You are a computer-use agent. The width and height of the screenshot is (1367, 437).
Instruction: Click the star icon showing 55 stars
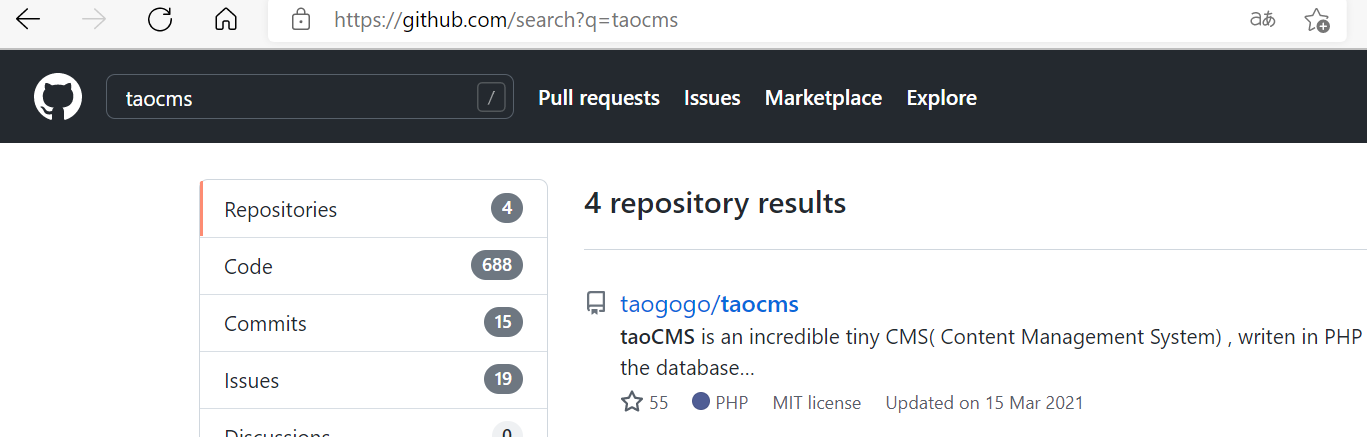click(632, 403)
